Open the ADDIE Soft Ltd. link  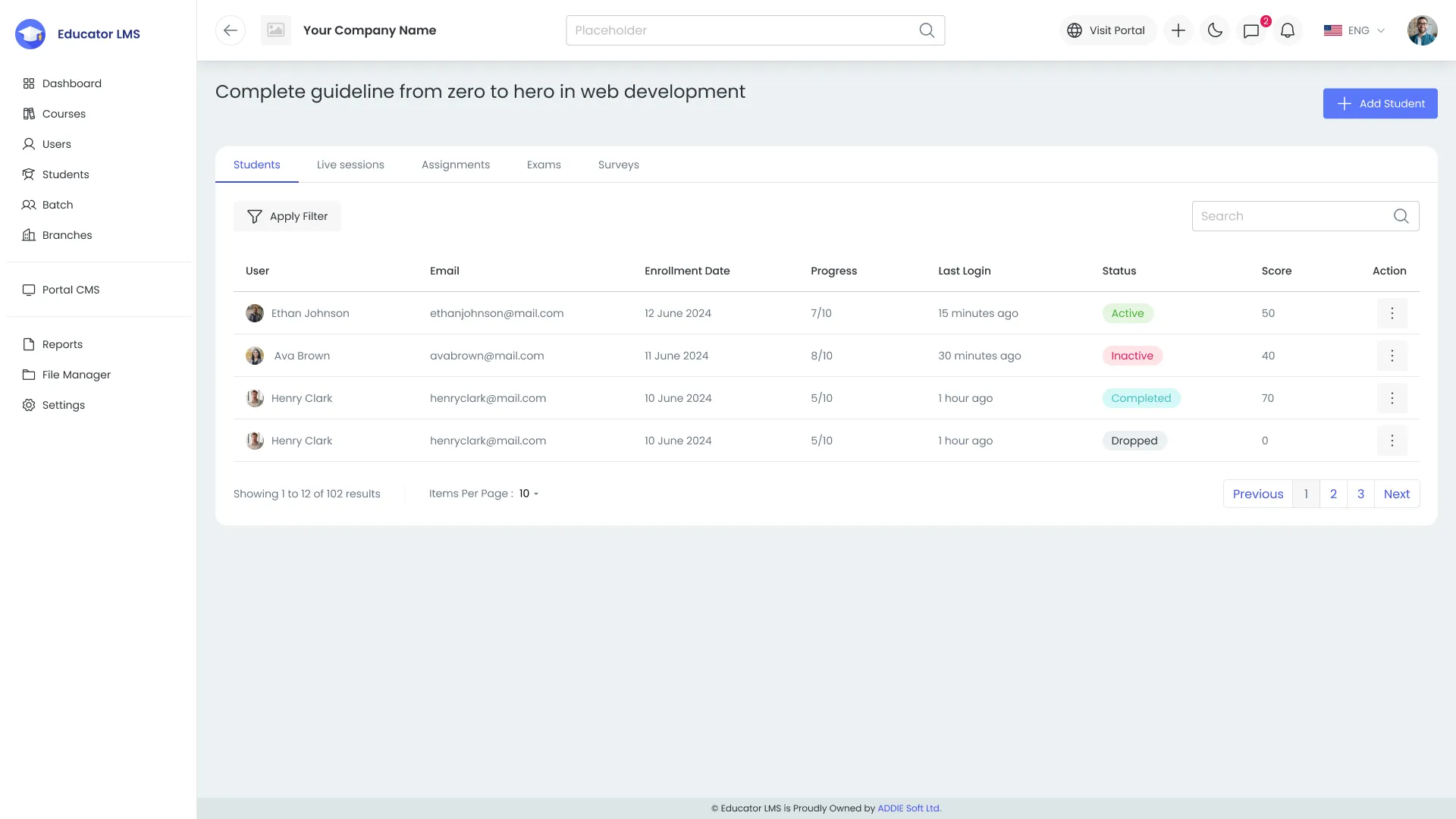pyautogui.click(x=909, y=808)
